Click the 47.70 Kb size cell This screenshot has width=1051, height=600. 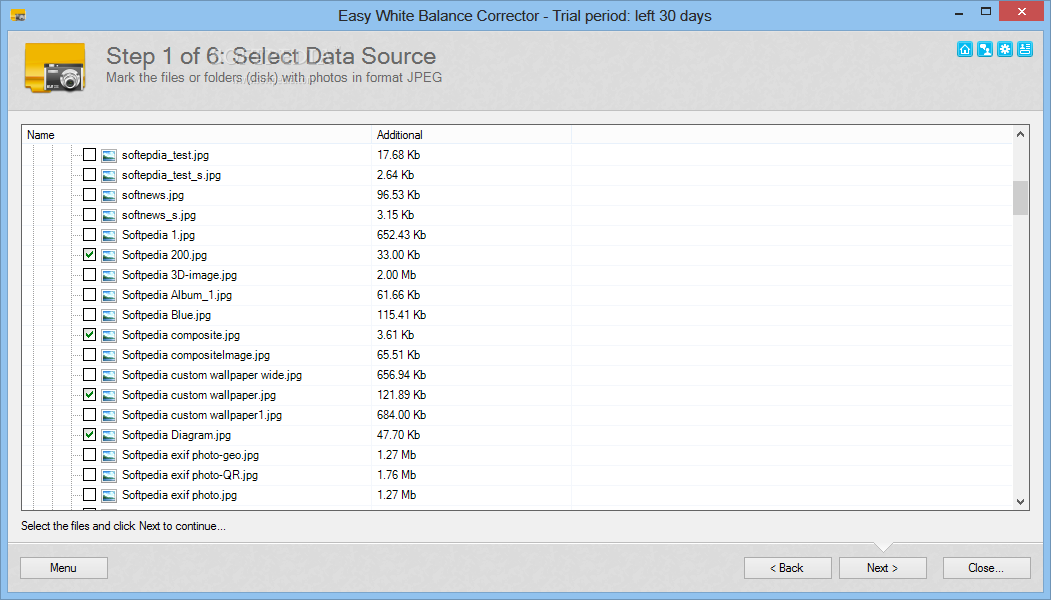[398, 434]
